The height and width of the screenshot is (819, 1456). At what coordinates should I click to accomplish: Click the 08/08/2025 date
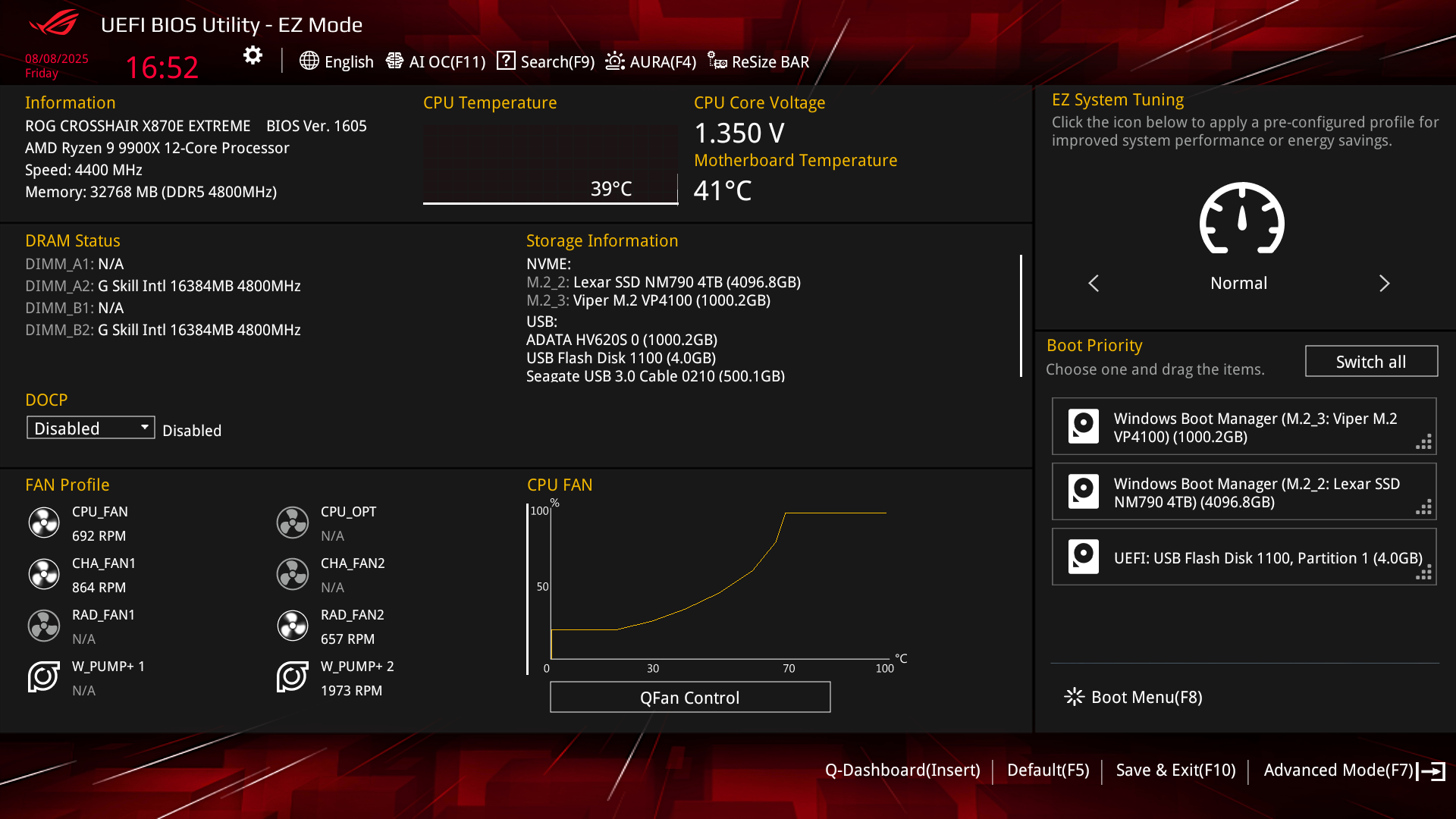tap(57, 58)
